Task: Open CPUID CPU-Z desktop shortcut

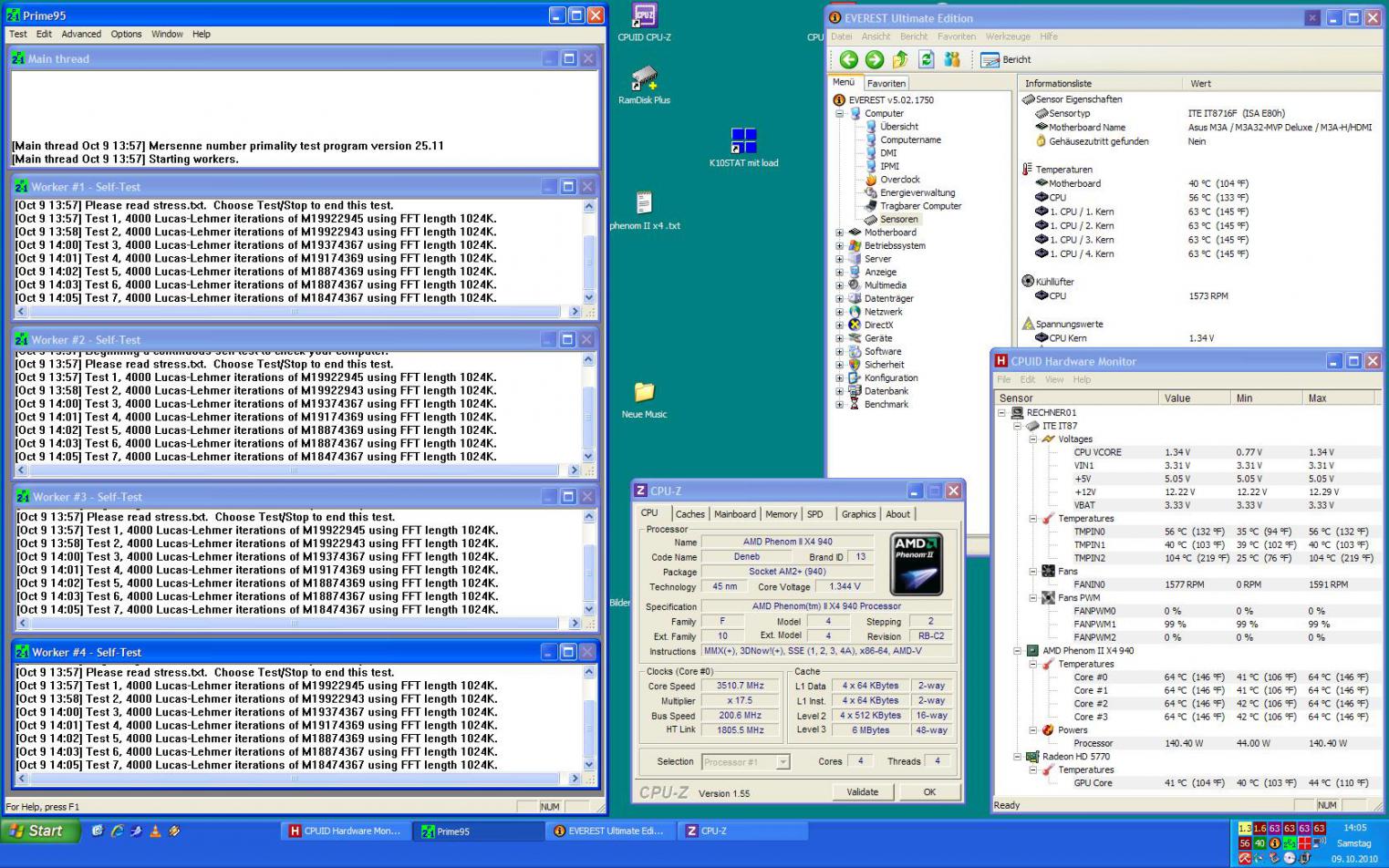Action: [645, 22]
